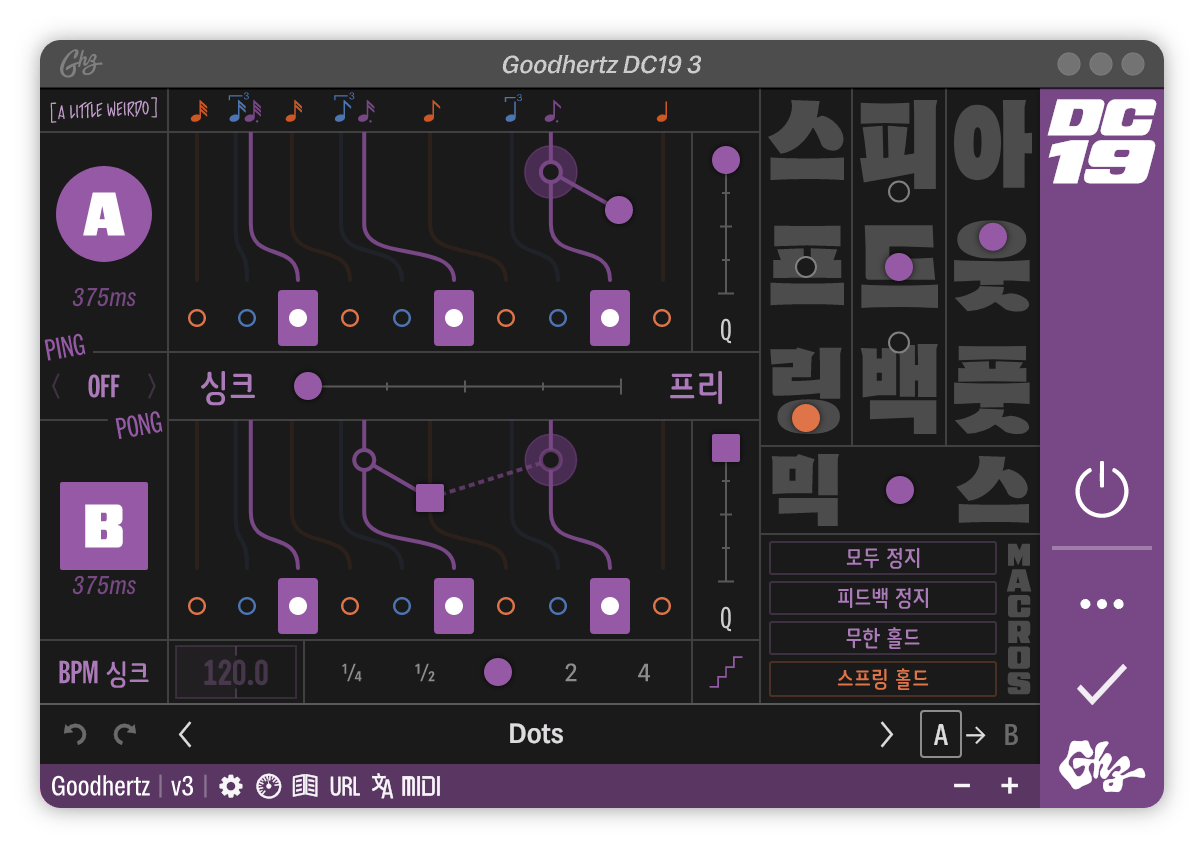
Task: Copy settings from A to B via arrow
Action: 974,734
